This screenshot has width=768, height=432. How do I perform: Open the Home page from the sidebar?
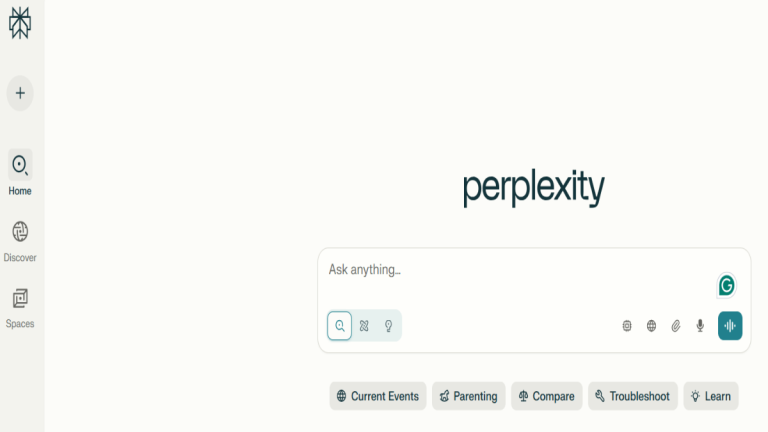(20, 165)
